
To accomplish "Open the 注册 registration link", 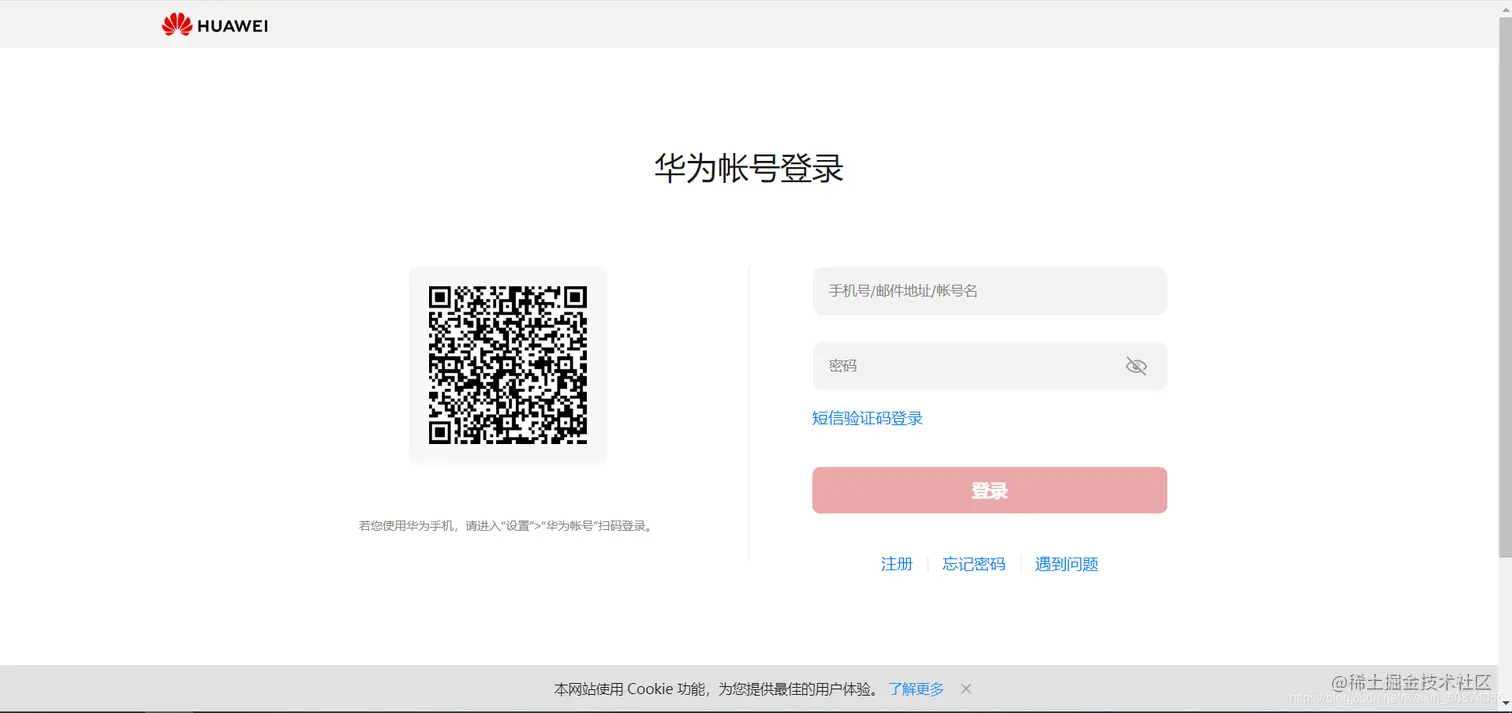I will coord(897,564).
